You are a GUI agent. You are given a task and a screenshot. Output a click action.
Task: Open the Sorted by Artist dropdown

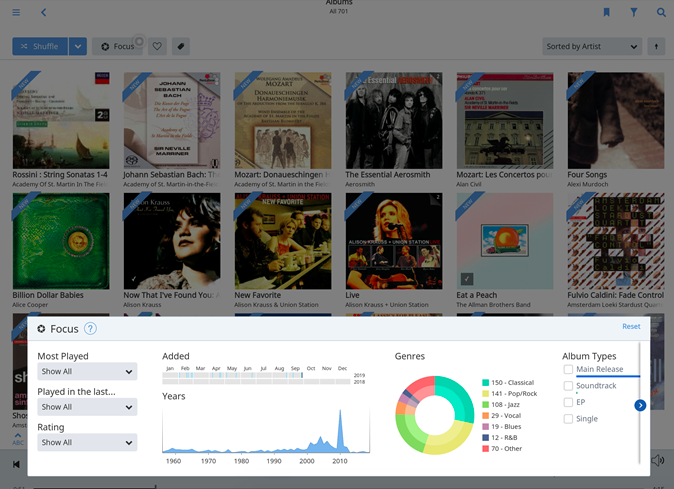click(592, 46)
